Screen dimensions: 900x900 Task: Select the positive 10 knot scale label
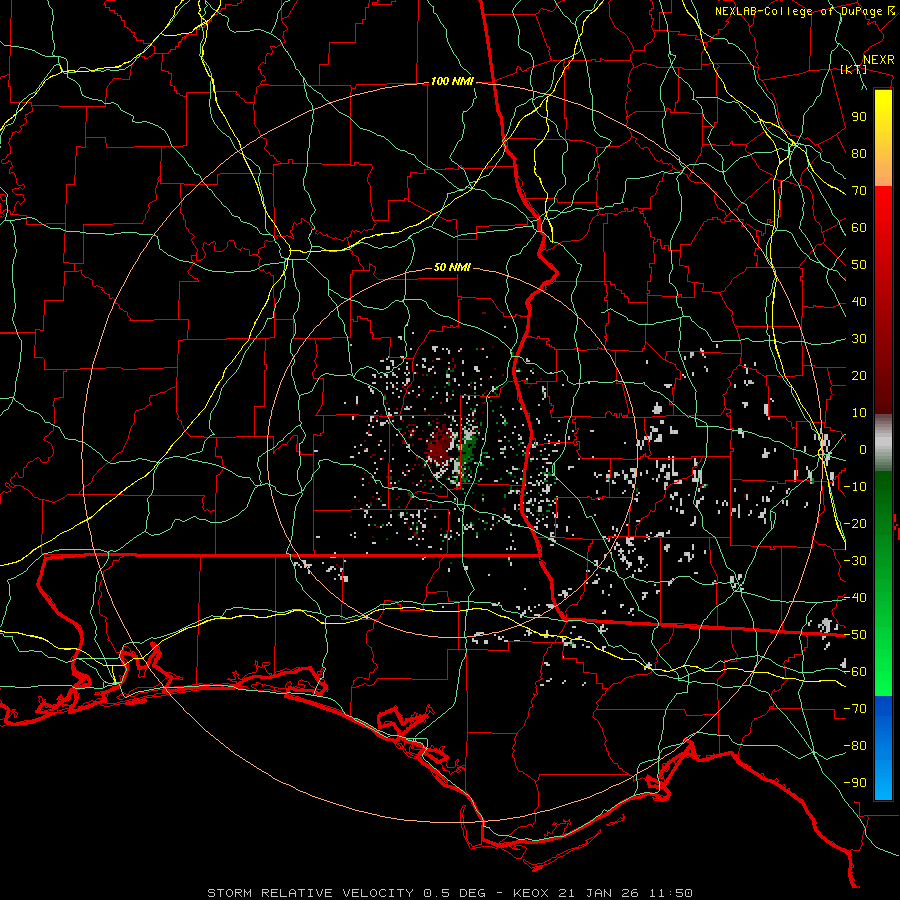(x=859, y=413)
